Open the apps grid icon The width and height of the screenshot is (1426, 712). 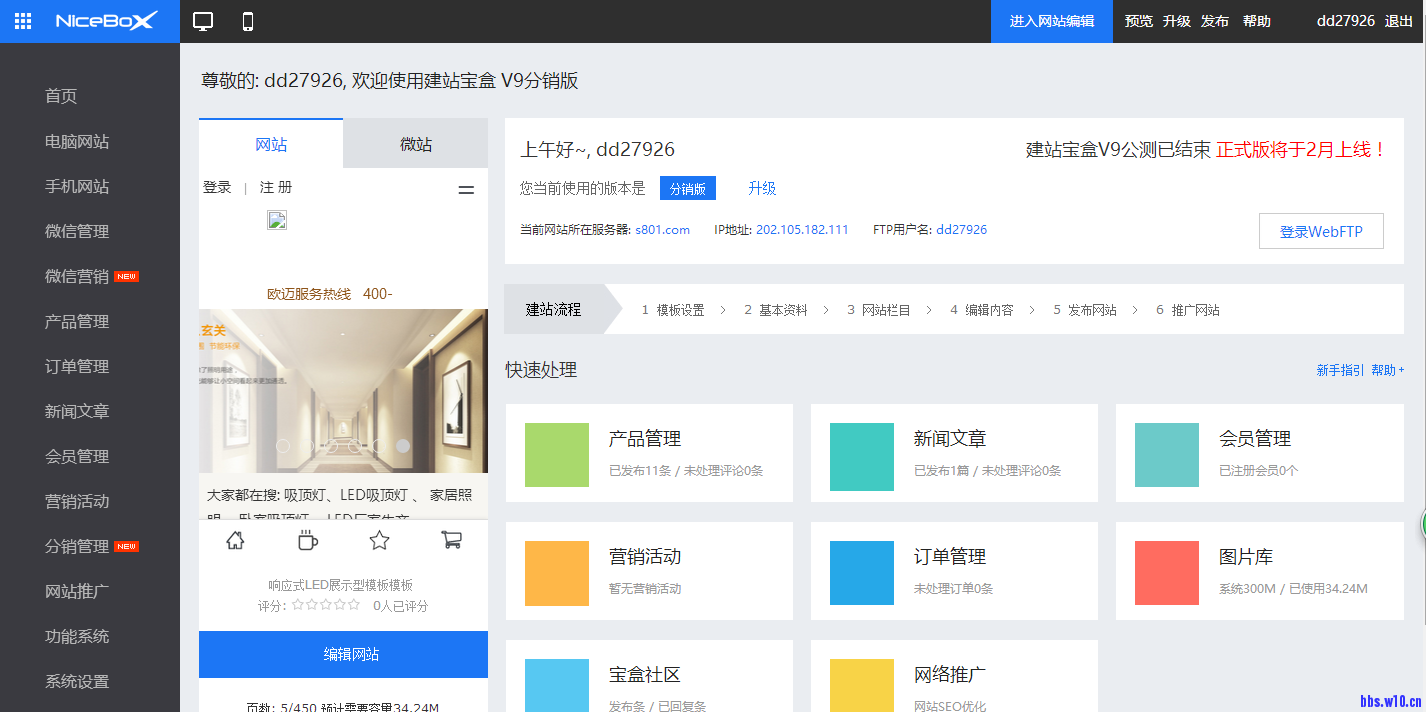pos(23,21)
